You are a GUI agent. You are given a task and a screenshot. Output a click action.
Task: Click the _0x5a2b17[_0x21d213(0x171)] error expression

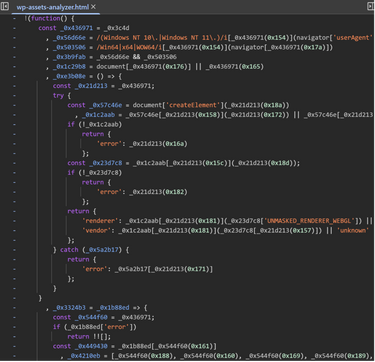(x=164, y=270)
